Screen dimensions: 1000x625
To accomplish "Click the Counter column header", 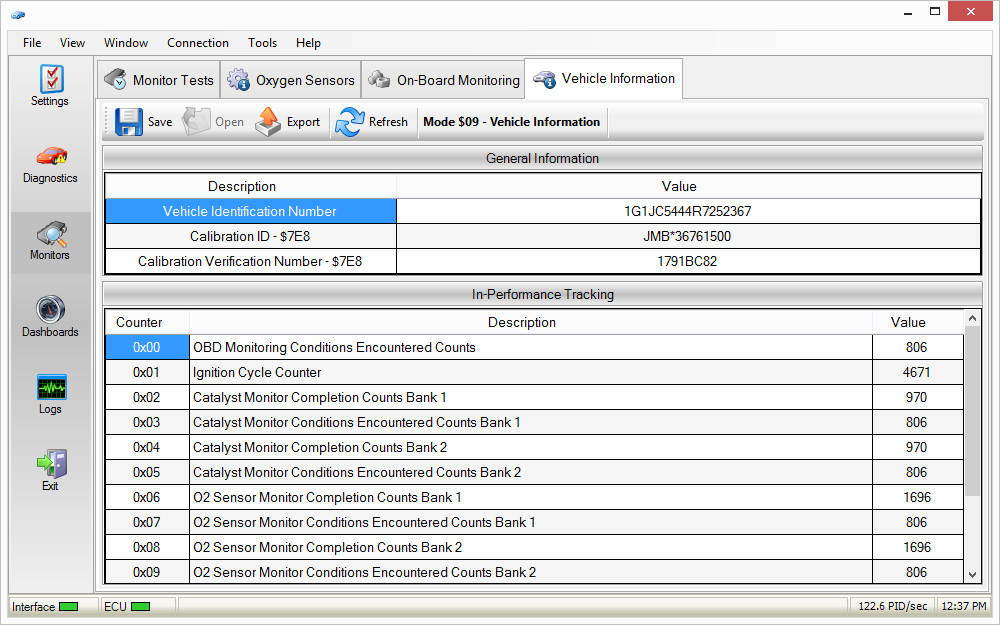I will [139, 322].
